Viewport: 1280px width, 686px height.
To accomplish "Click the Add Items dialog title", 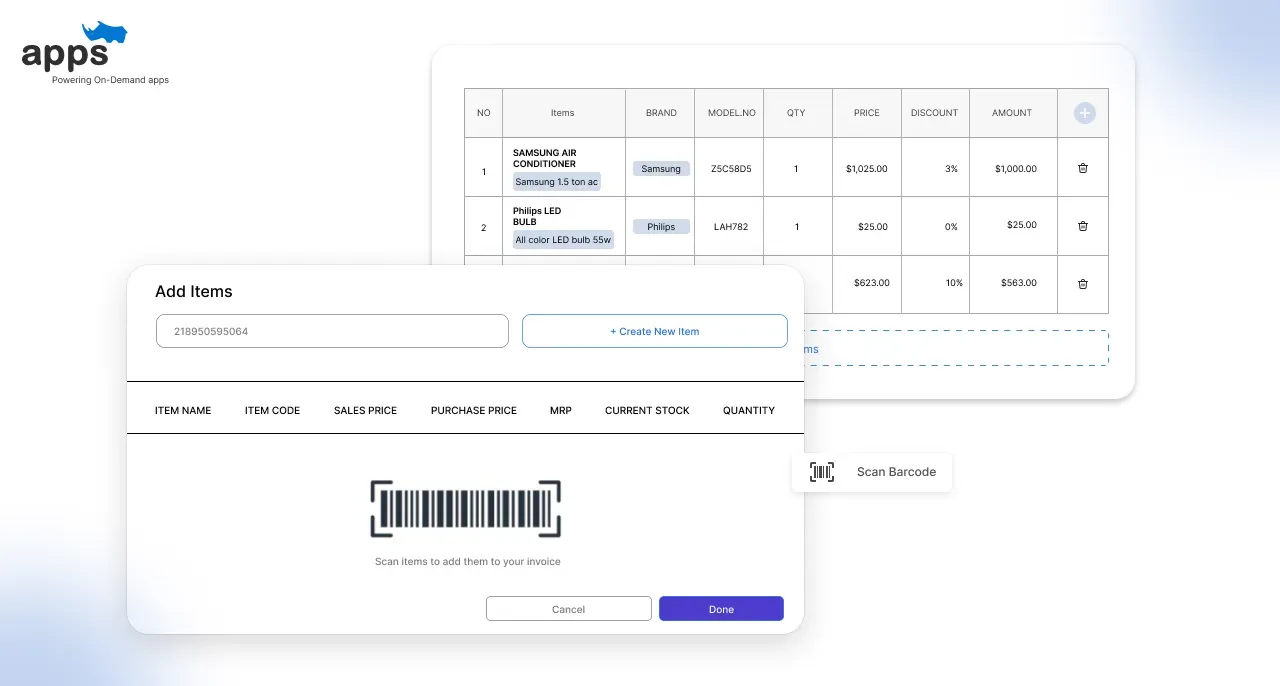I will (x=194, y=292).
